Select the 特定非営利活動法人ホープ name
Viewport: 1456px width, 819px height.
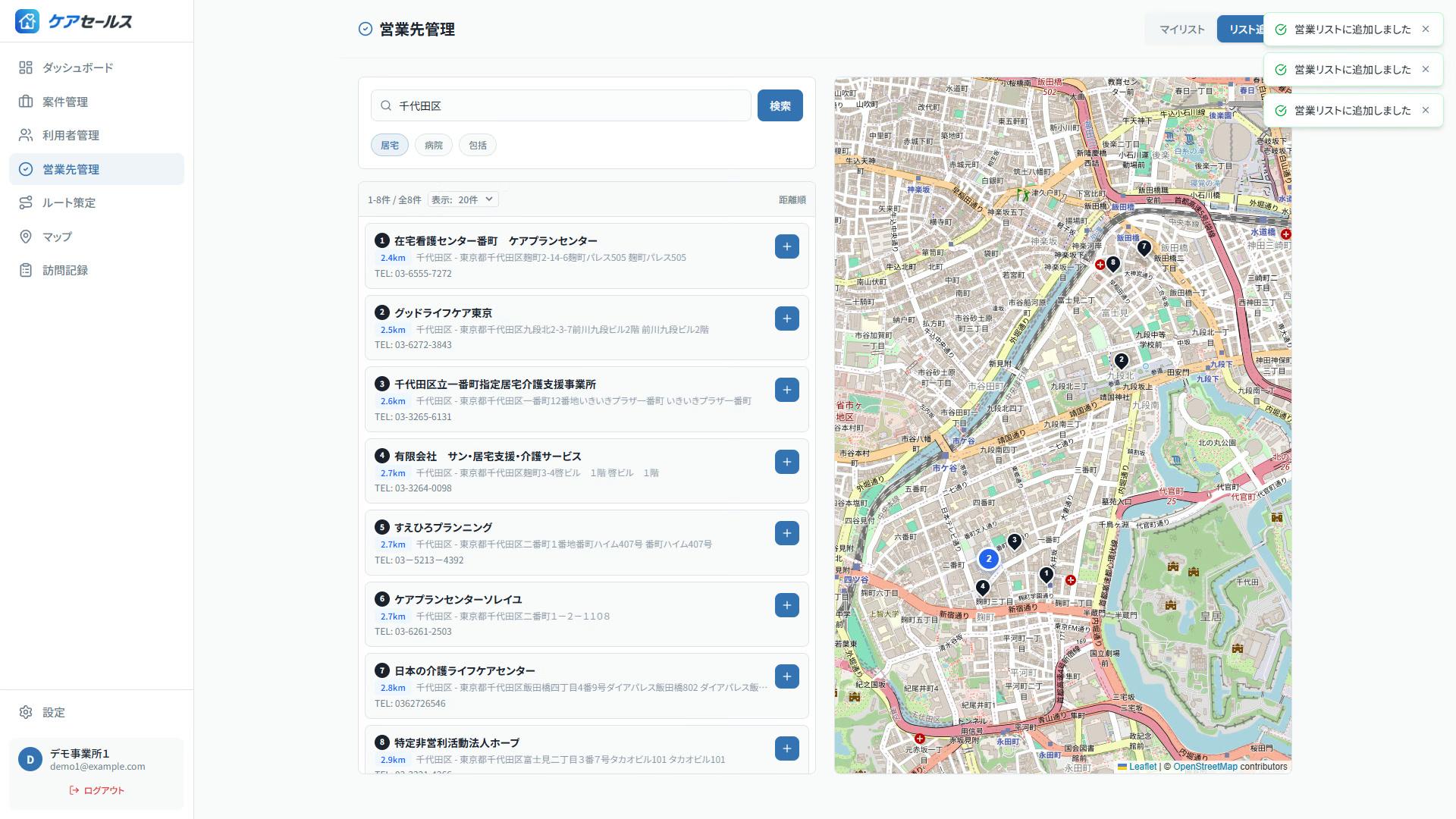coord(457,742)
